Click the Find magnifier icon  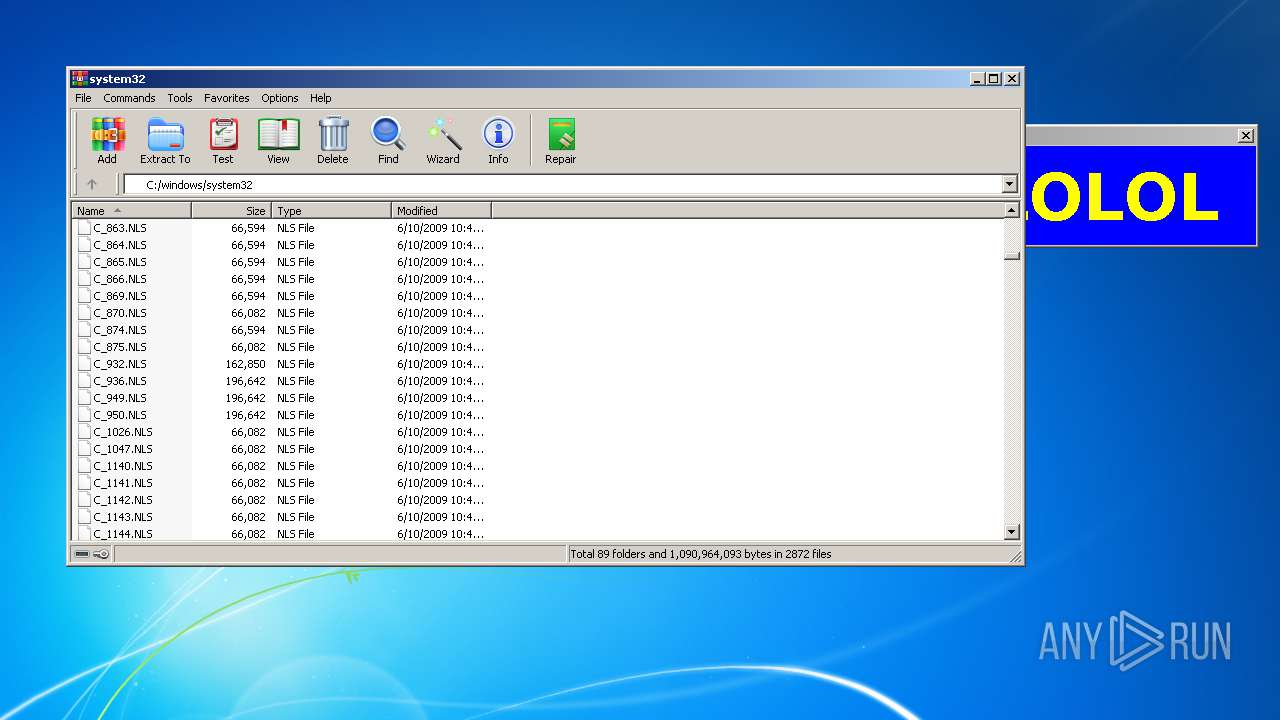388,134
